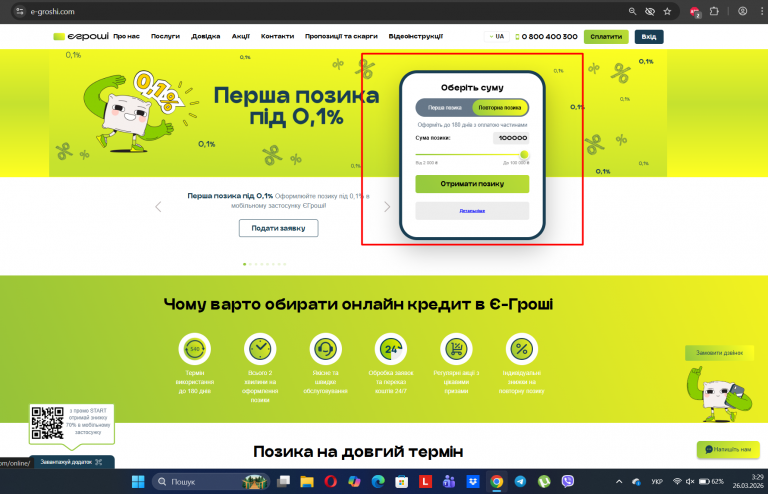Viewport: 768px width, 494px height.
Task: Open Dropbox from the taskbar
Action: (473, 482)
